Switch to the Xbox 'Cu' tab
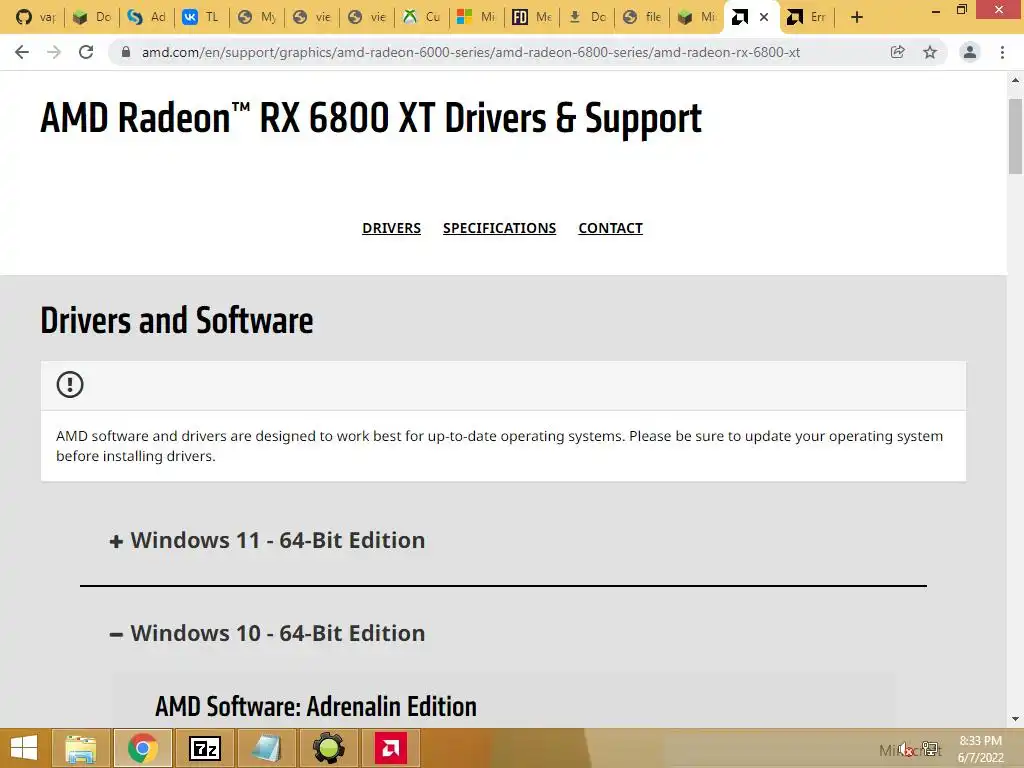This screenshot has width=1024, height=768. pos(421,18)
